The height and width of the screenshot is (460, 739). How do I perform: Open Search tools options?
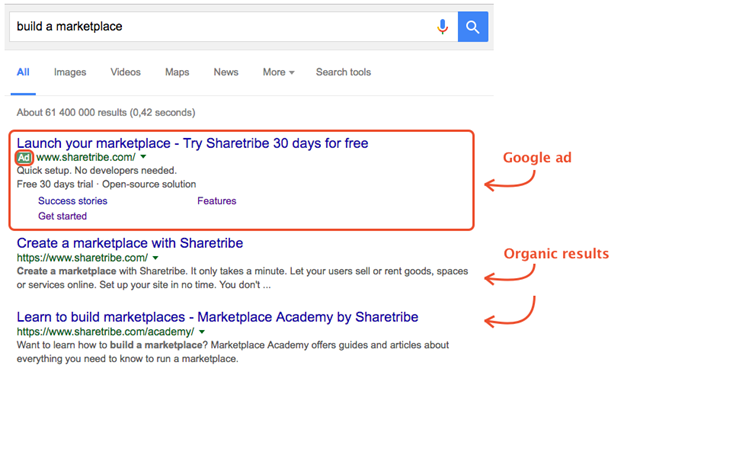click(343, 72)
